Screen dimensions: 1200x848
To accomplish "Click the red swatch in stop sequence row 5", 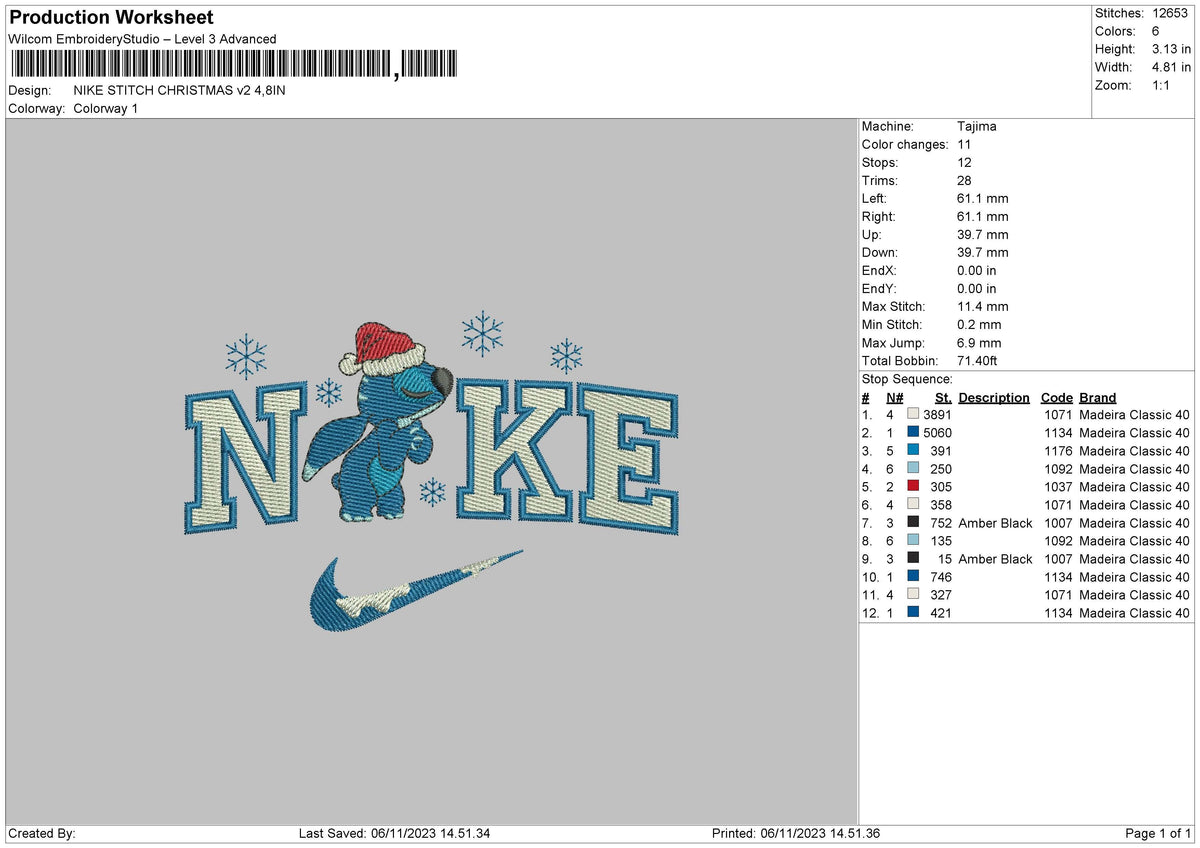I will pos(913,486).
